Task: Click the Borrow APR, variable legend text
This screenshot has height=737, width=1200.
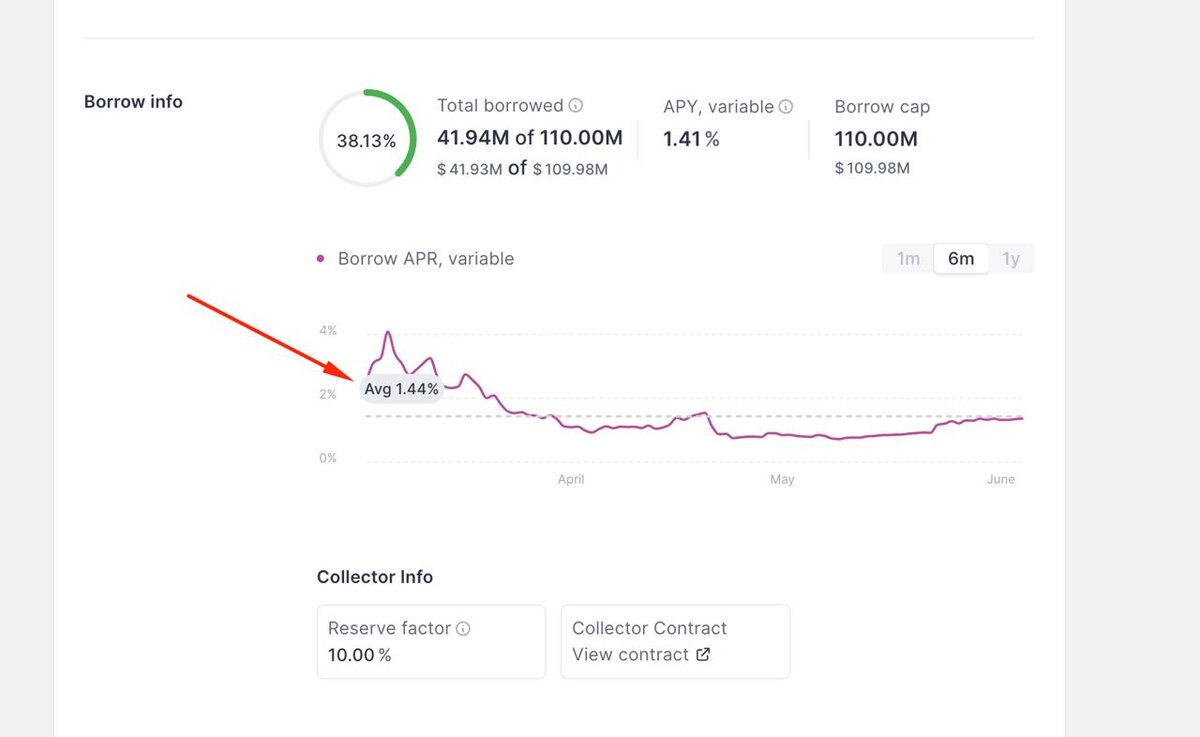Action: [x=426, y=258]
